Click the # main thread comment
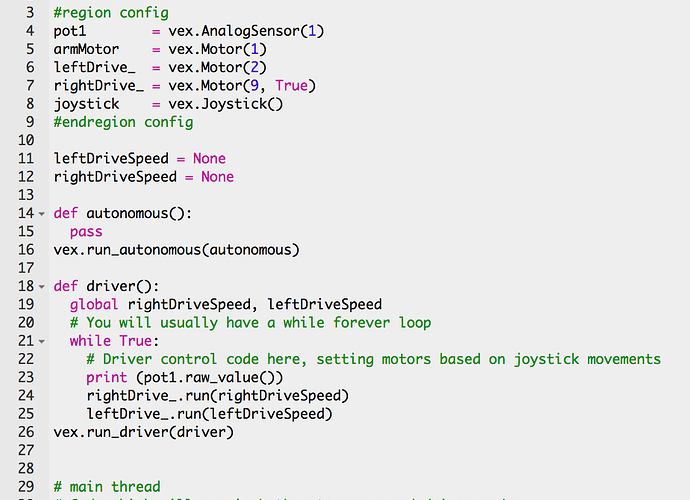The height and width of the screenshot is (500, 690). pyautogui.click(x=107, y=486)
